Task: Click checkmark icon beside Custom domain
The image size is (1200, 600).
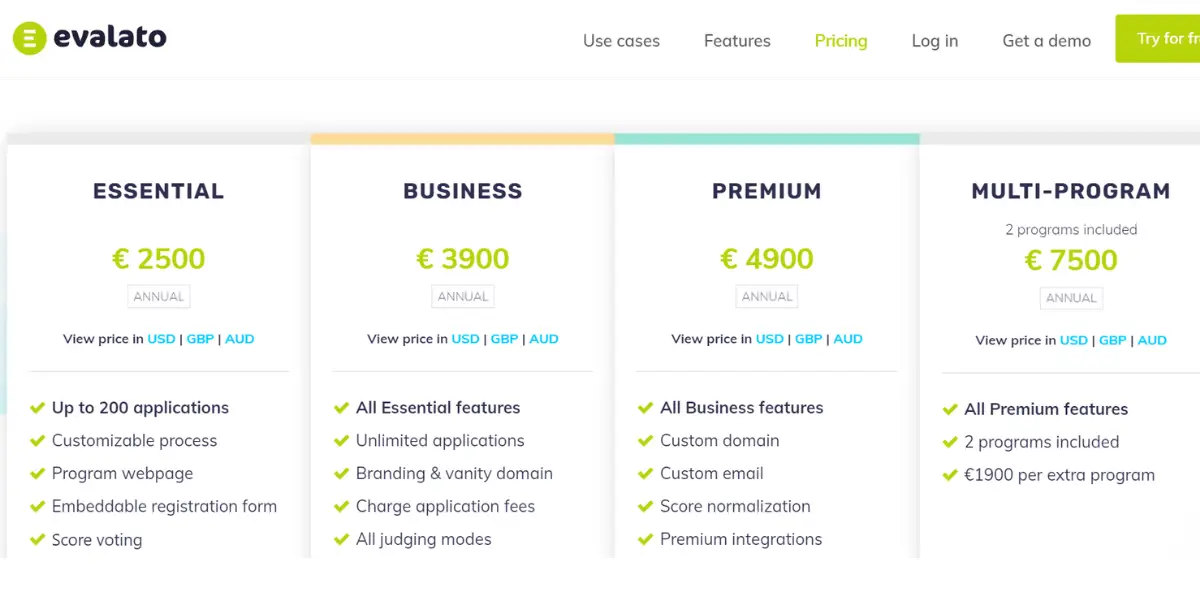Action: (x=645, y=441)
